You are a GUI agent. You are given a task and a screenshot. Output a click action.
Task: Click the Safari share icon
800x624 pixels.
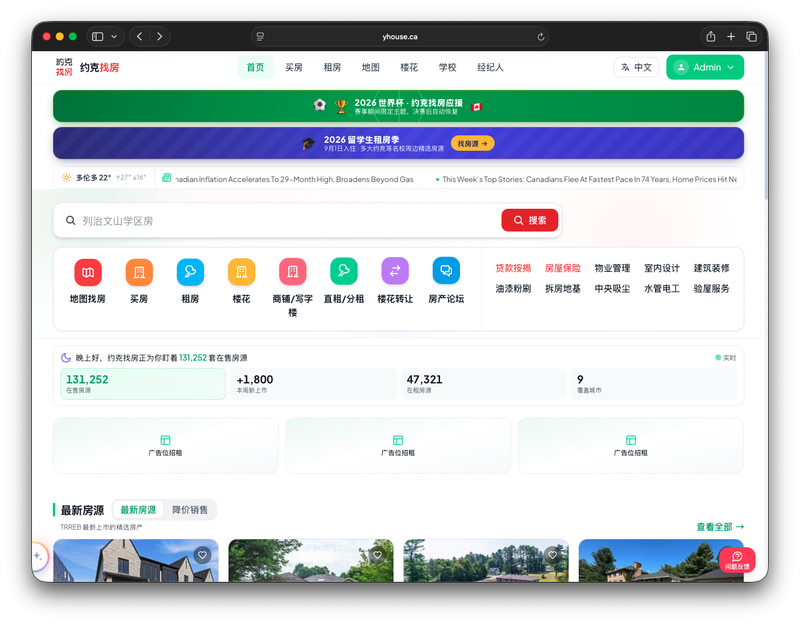tap(711, 36)
